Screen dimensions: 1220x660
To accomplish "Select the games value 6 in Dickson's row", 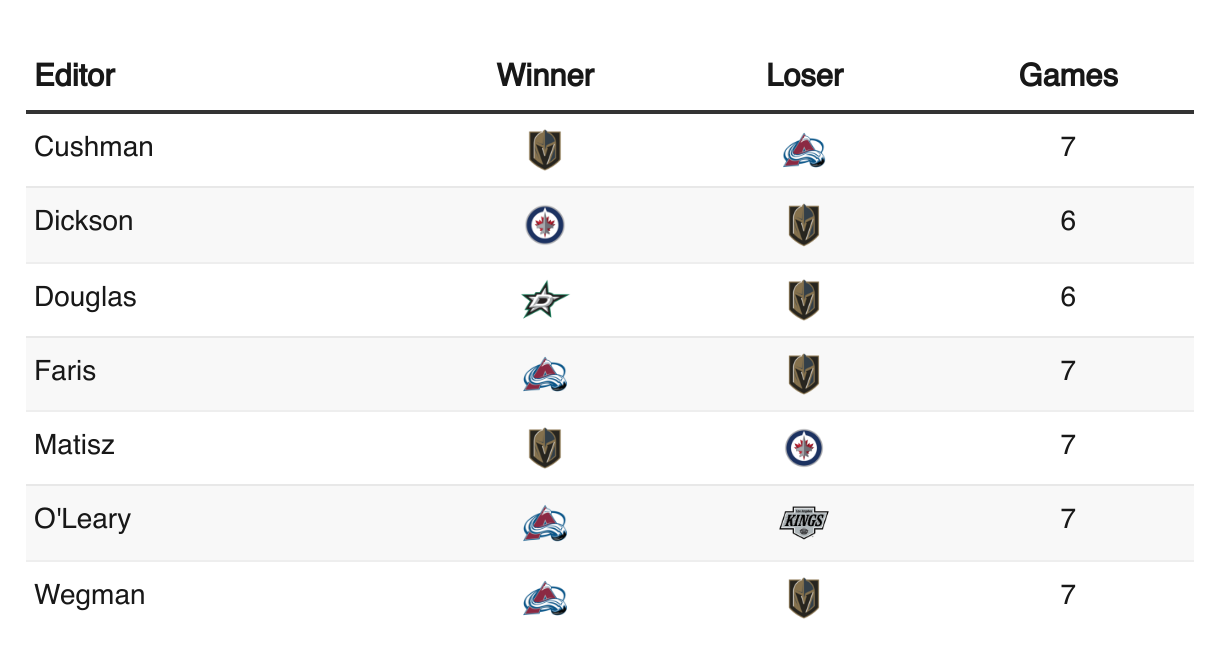I will coord(1068,221).
